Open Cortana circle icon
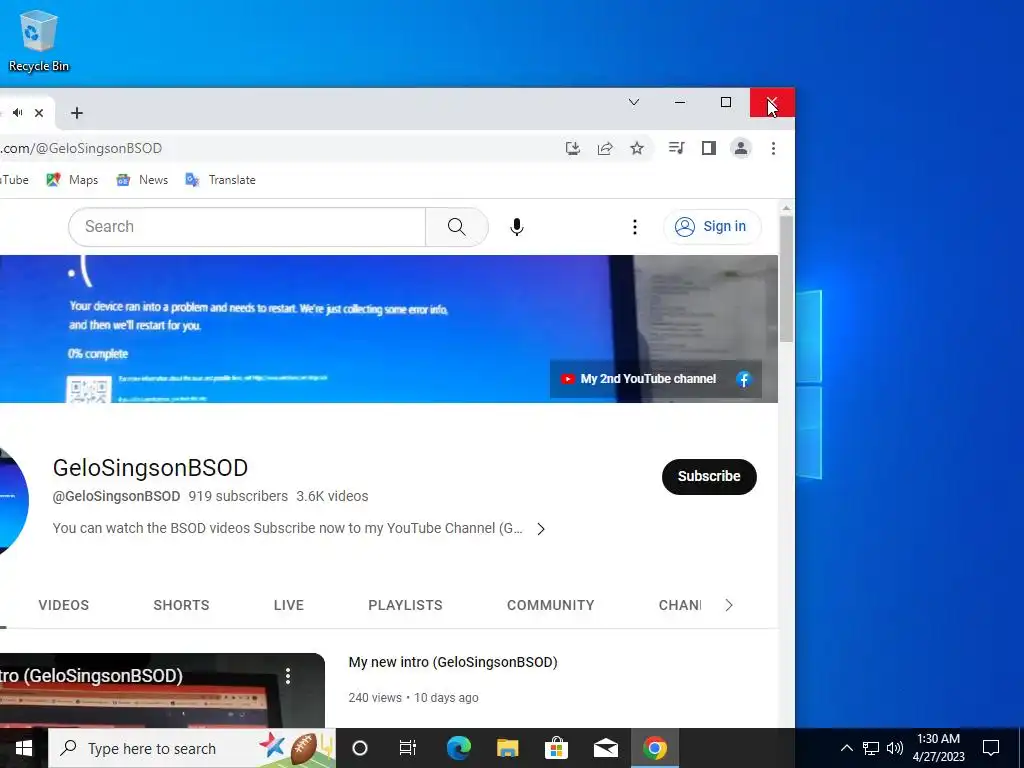Screen dimensions: 1024x768 coord(360,748)
